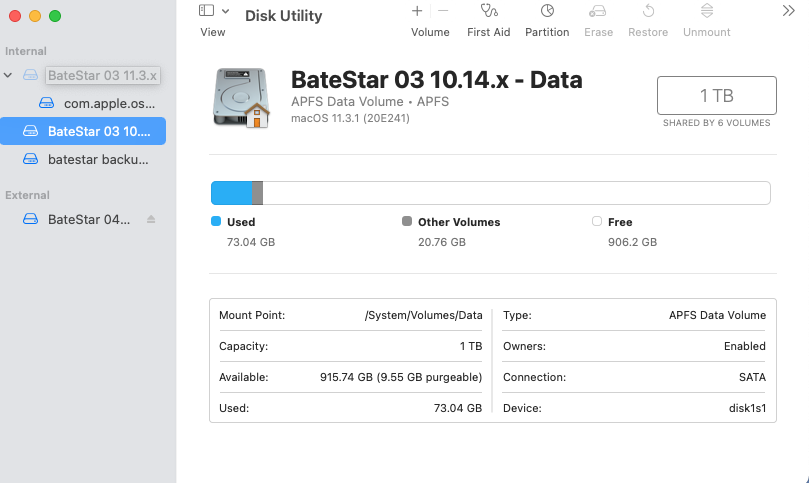Click the white Free legend swatch
The width and height of the screenshot is (809, 483).
pyautogui.click(x=597, y=221)
